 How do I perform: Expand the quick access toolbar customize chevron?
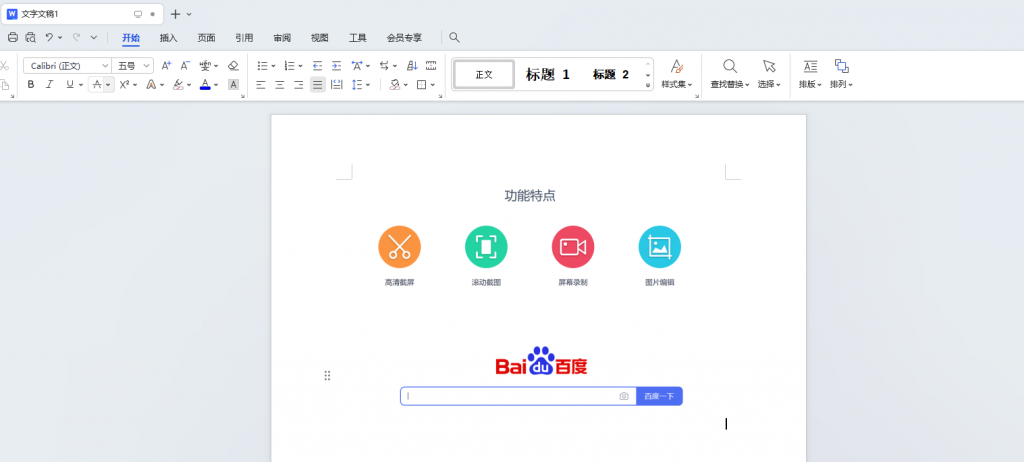point(93,38)
